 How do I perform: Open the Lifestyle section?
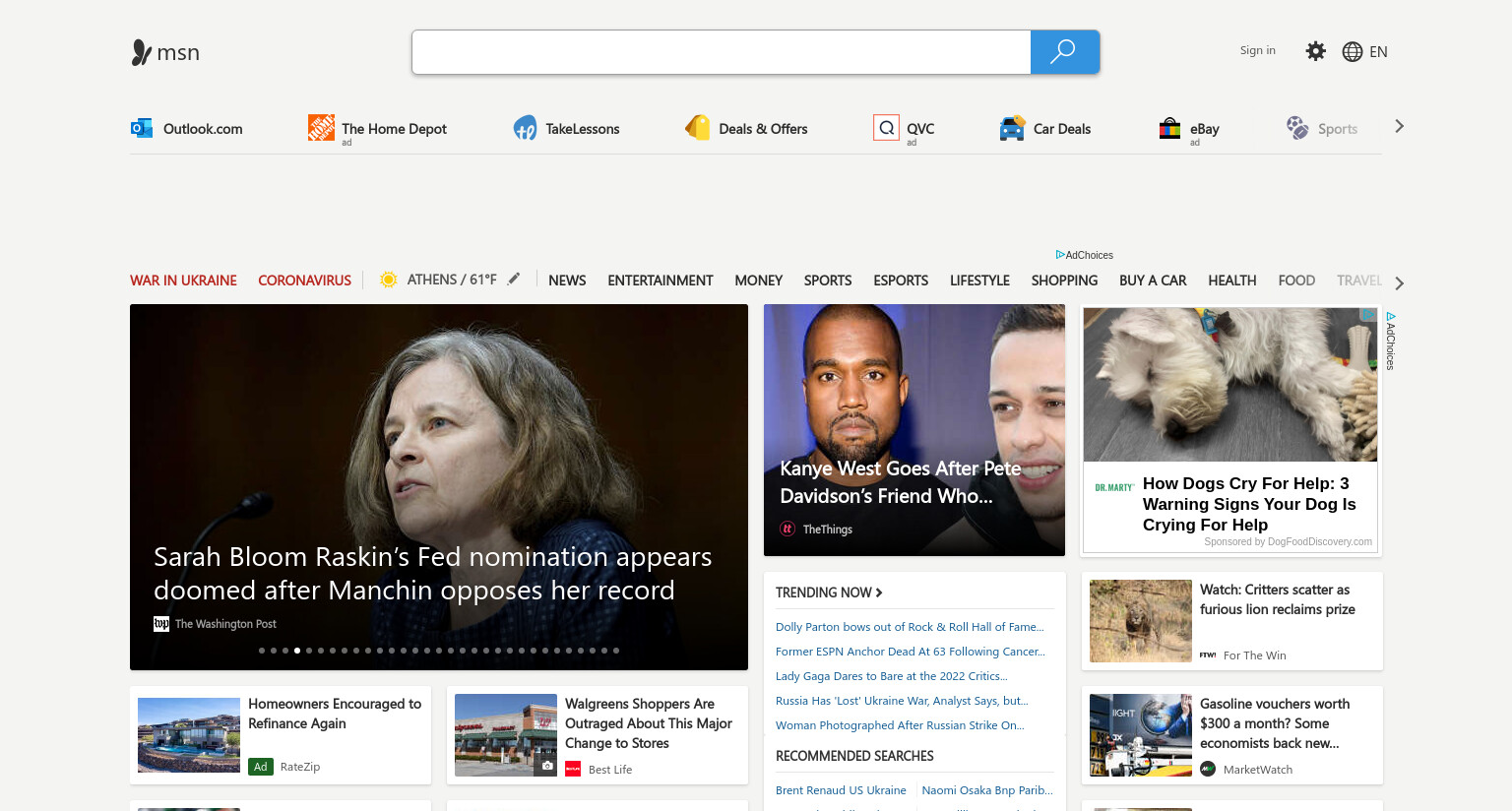tap(979, 281)
